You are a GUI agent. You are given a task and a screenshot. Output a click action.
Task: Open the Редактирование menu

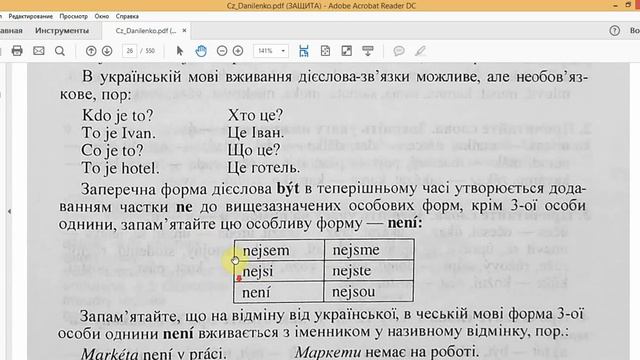point(31,16)
